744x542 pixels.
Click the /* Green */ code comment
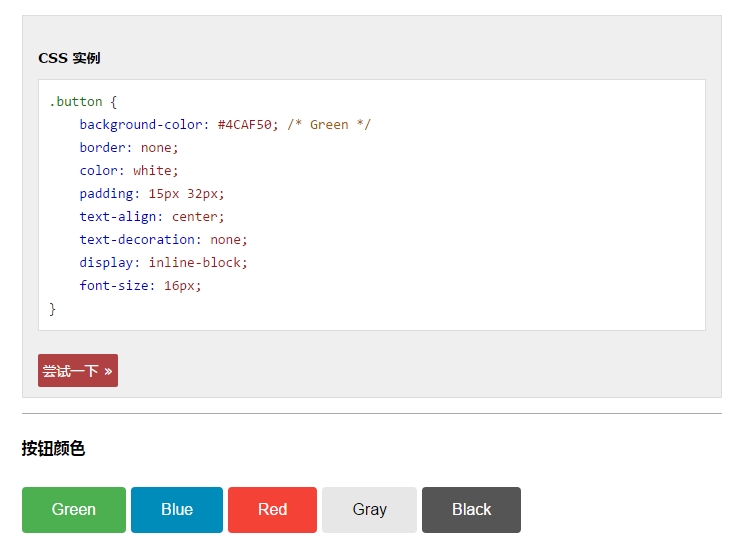coord(329,125)
